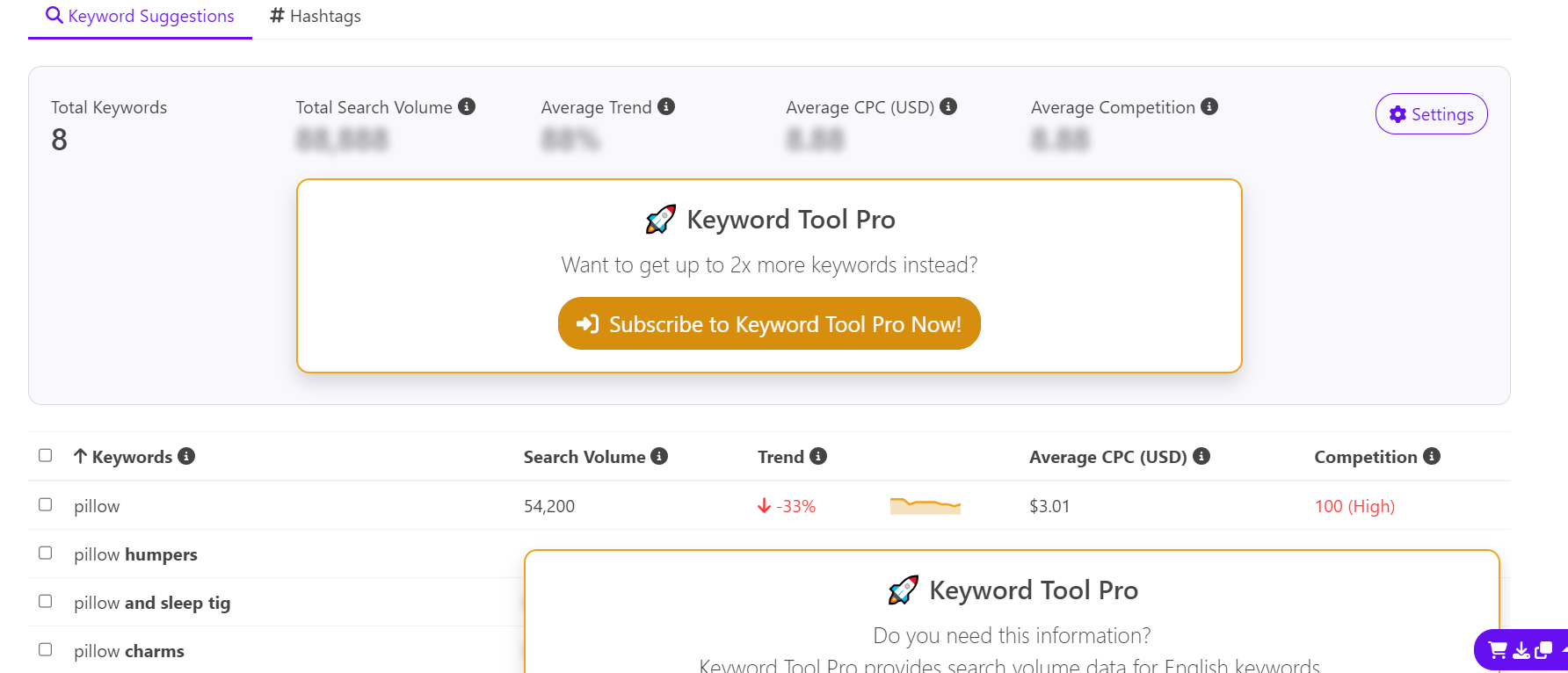Check the box for pillow and sleep tig
Image resolution: width=1568 pixels, height=673 pixels.
[46, 601]
